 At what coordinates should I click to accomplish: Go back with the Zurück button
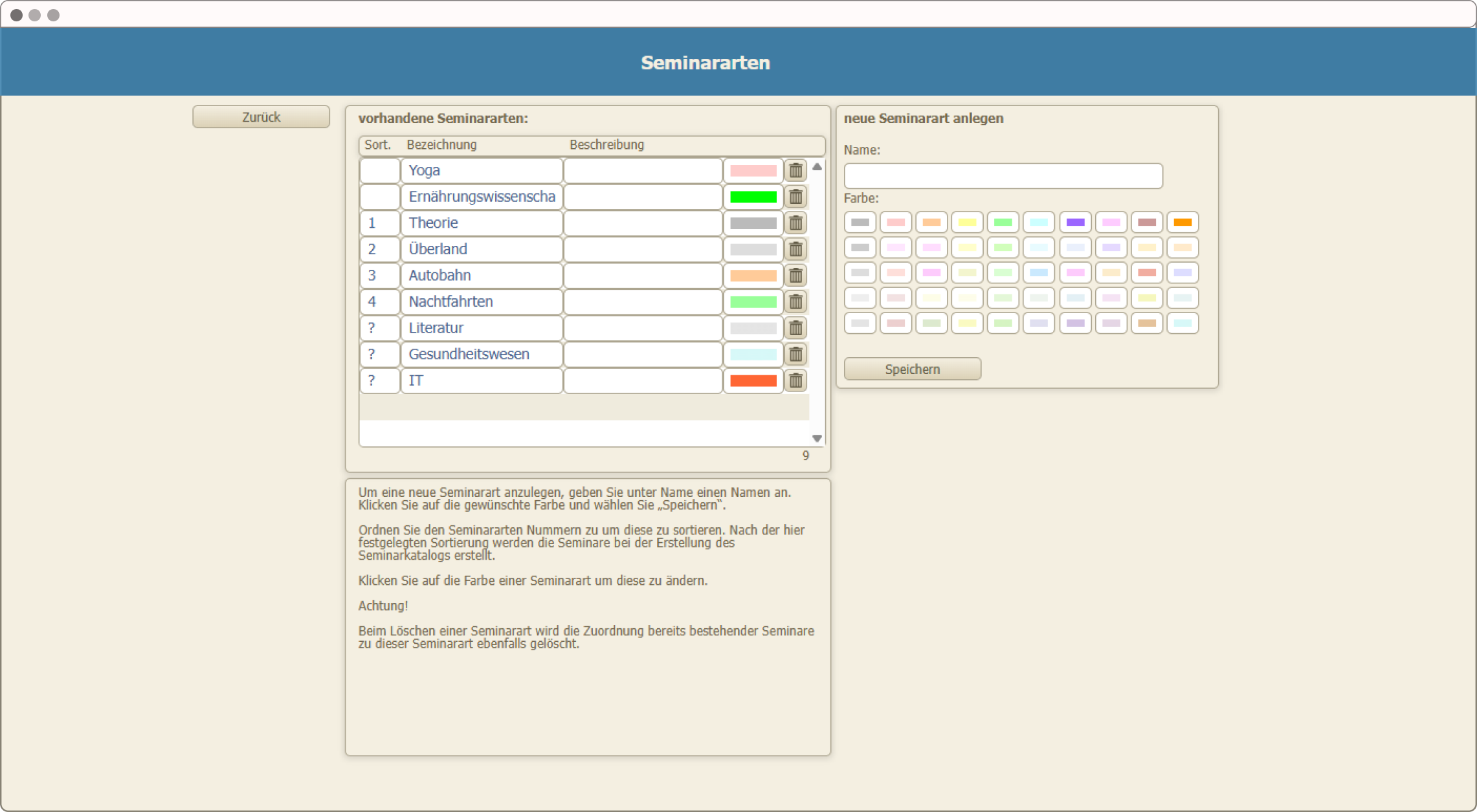pos(261,117)
